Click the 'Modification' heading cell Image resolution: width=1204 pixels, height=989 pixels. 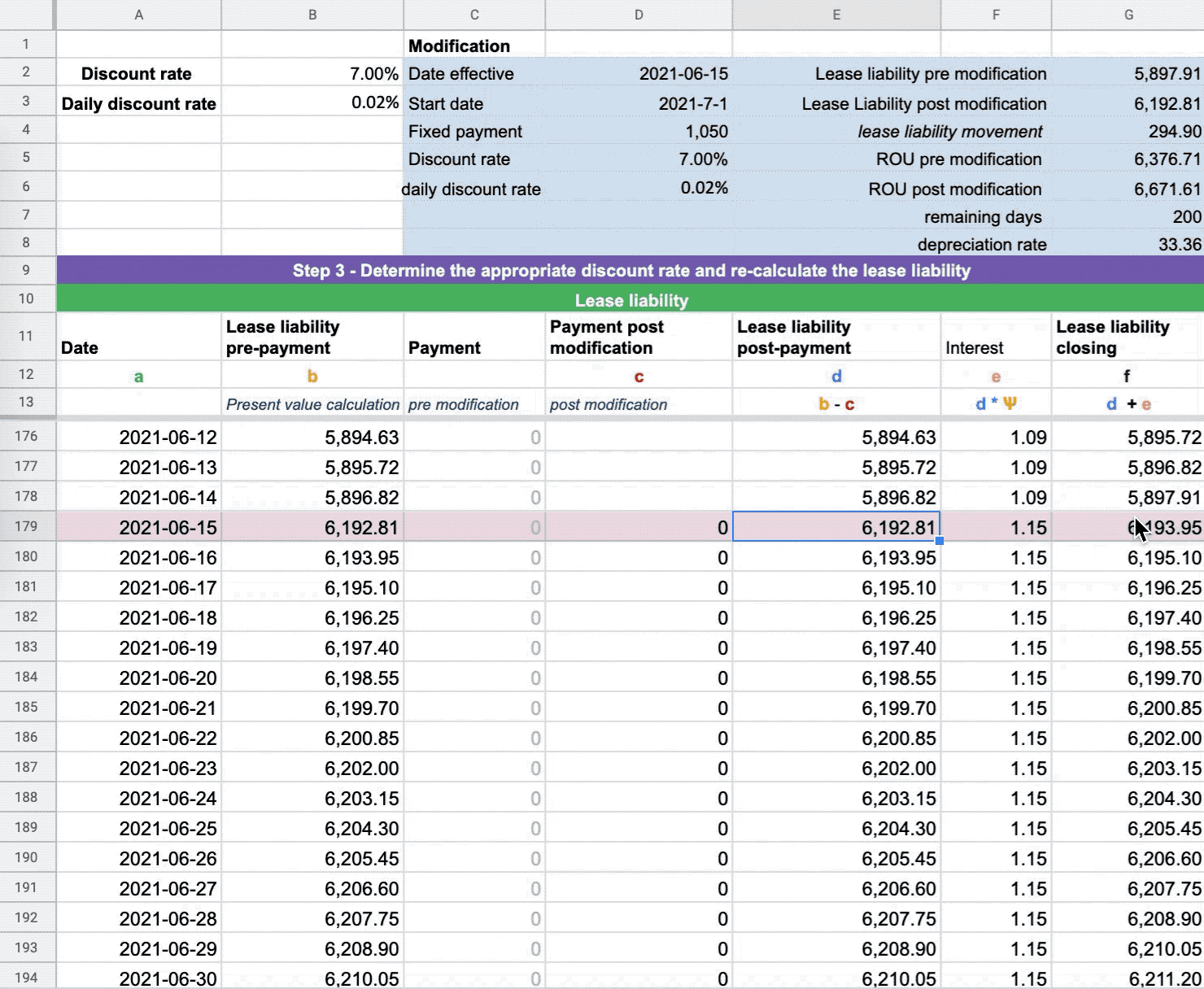coord(474,46)
